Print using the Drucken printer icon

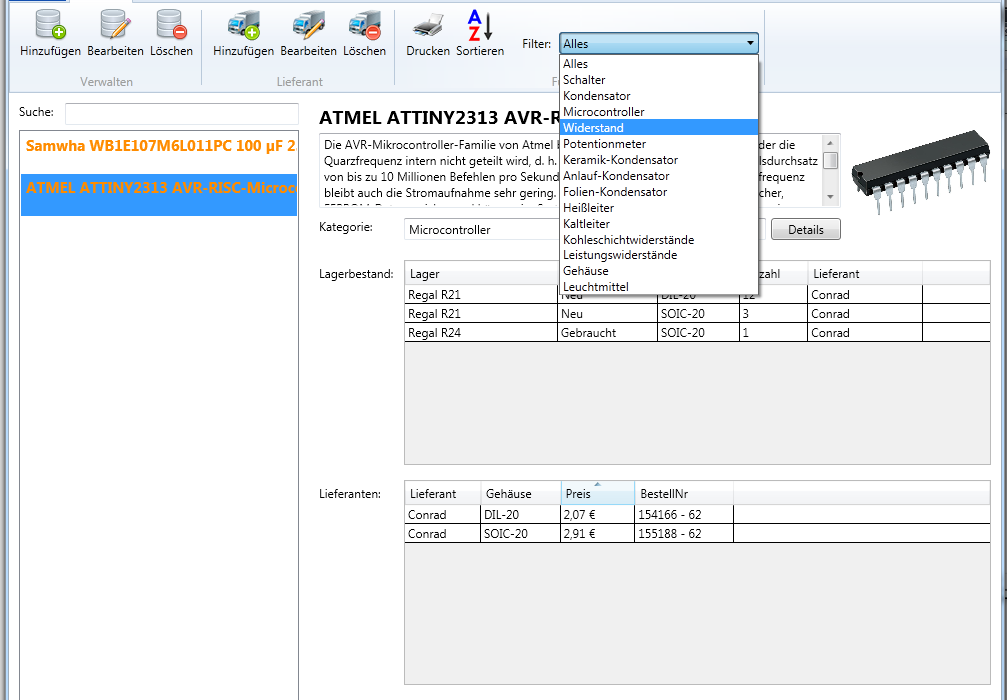428,26
